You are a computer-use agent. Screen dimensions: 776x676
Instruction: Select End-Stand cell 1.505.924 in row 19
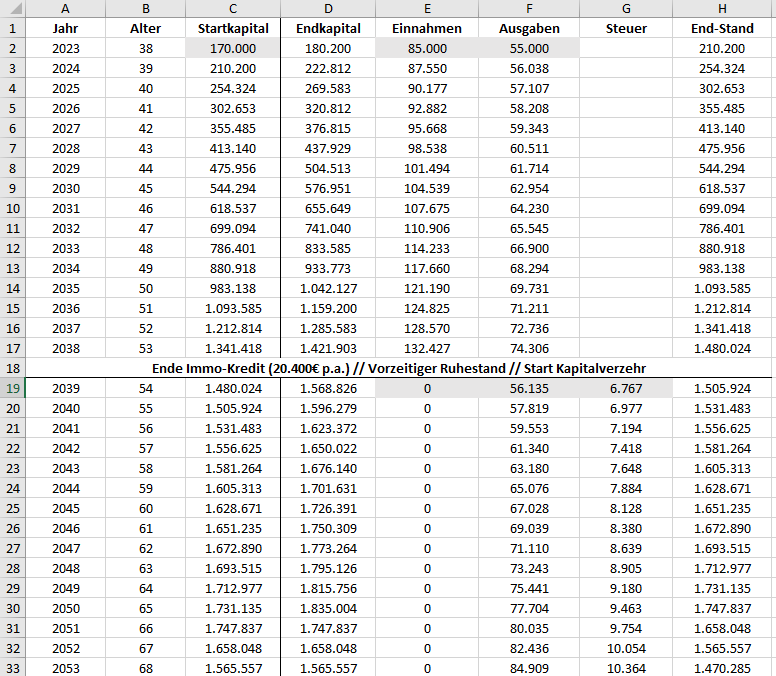(722, 388)
